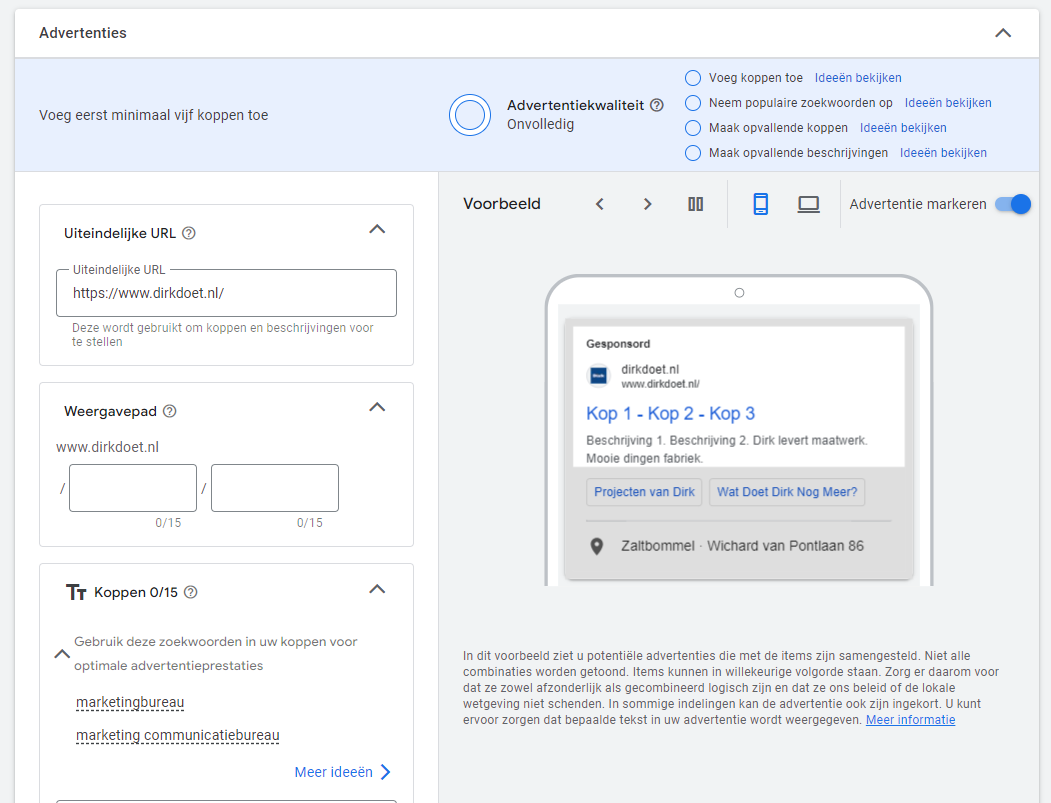Open side-by-side columns preview view
The image size is (1051, 803).
pos(696,204)
